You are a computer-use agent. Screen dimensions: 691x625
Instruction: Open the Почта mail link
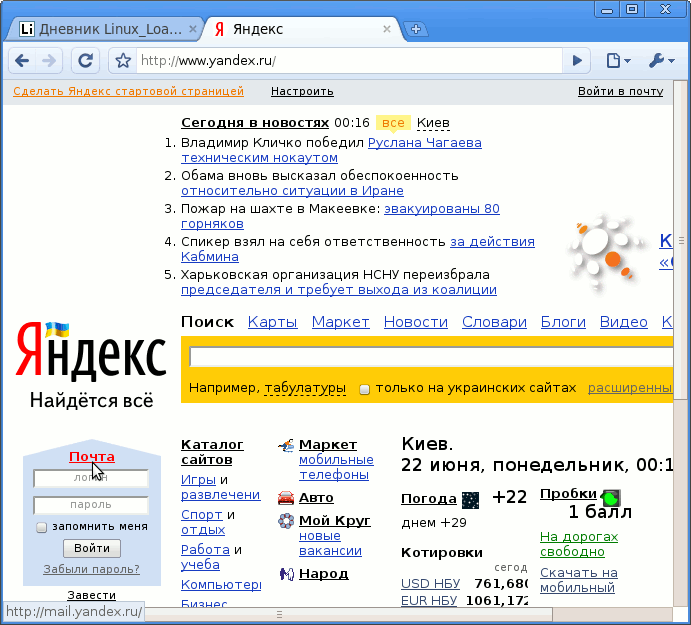coord(92,457)
